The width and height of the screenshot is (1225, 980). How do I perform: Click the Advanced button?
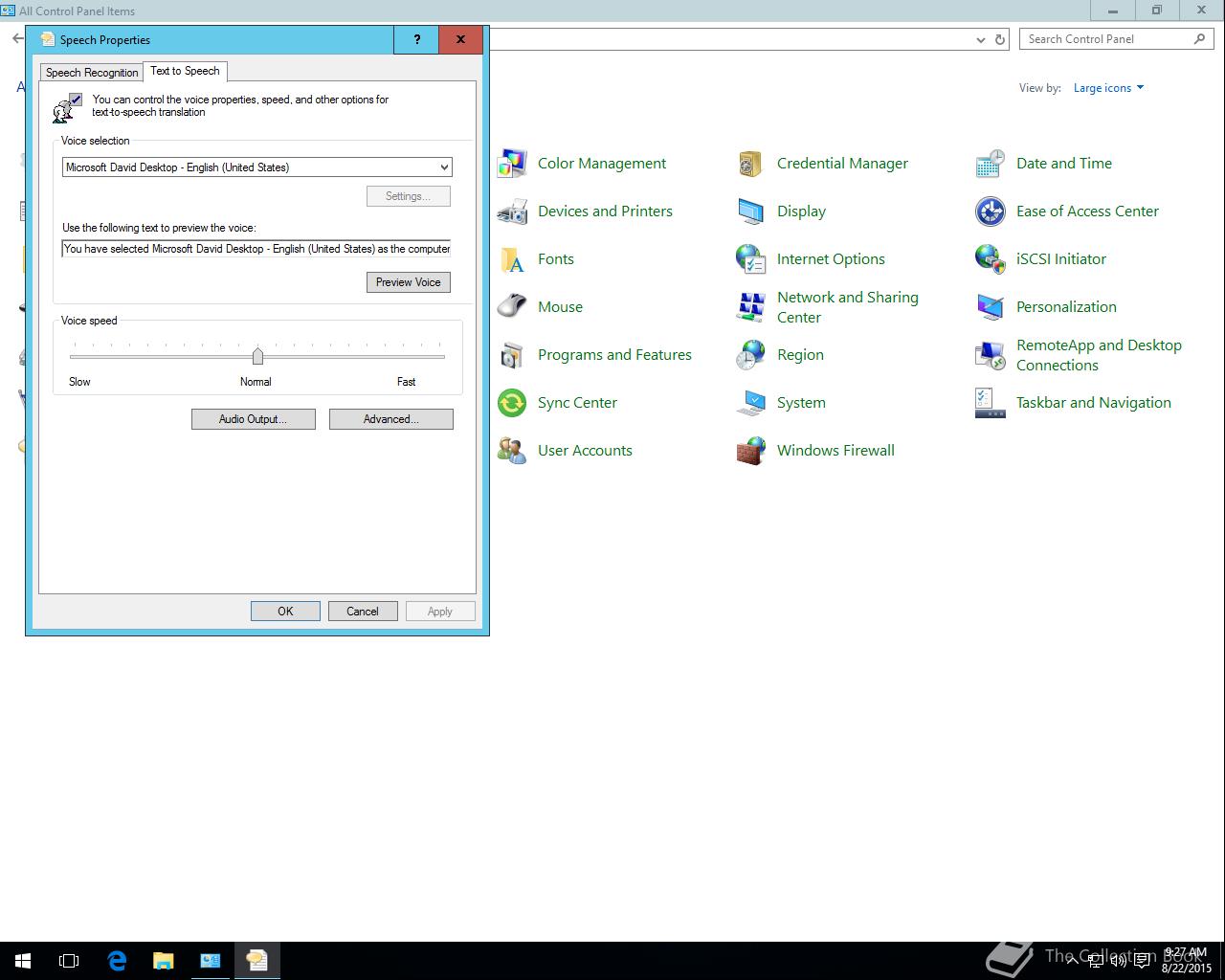click(390, 419)
